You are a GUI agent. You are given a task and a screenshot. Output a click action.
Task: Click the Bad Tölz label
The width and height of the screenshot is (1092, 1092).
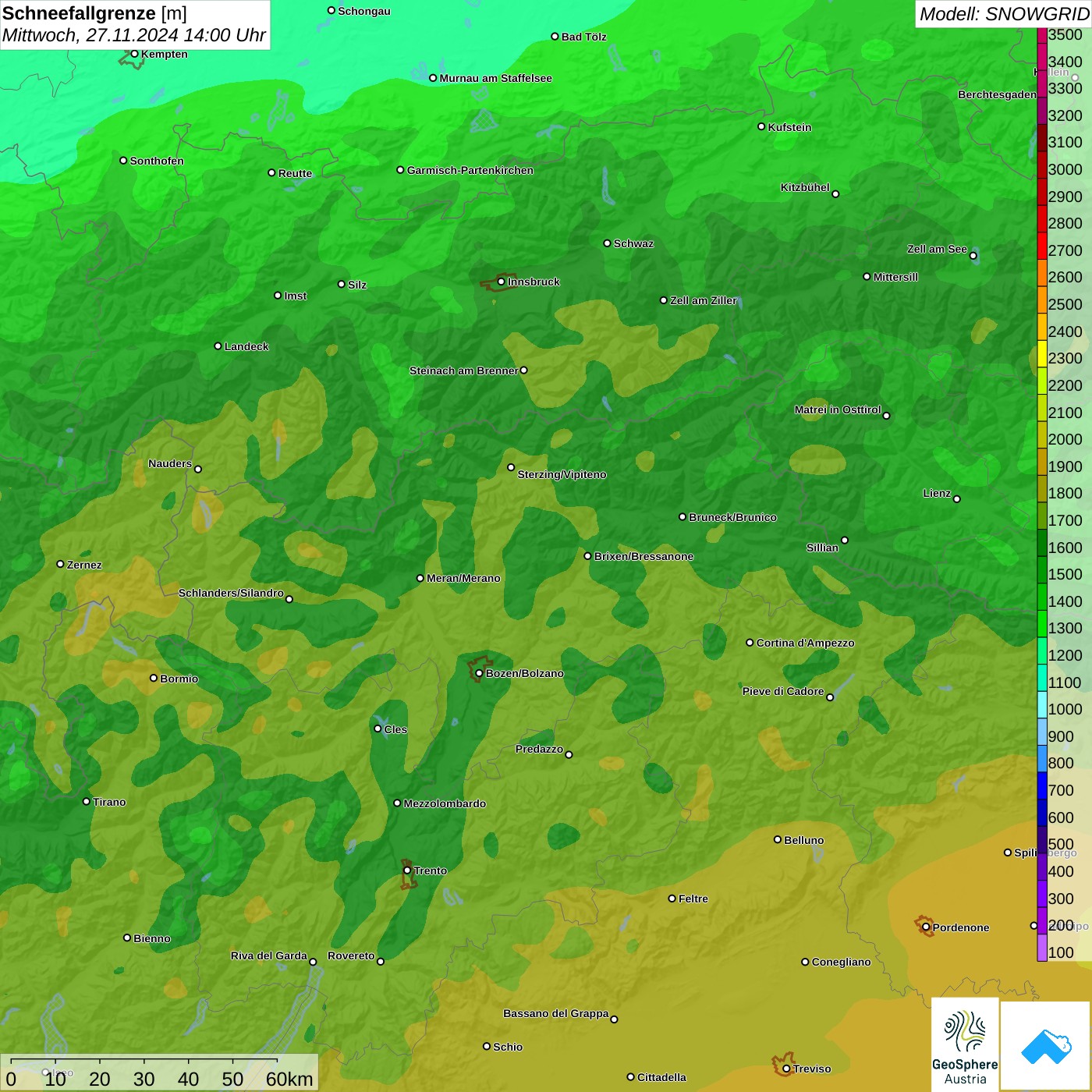583,37
